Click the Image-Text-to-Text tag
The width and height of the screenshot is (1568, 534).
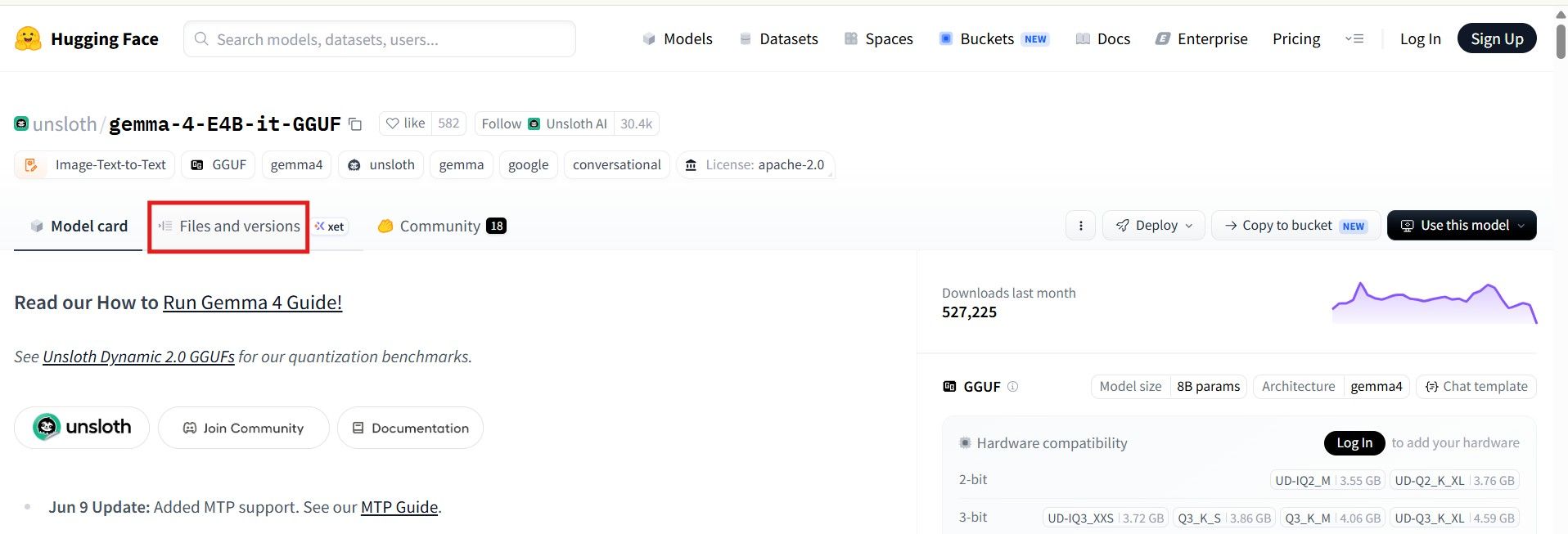94,164
